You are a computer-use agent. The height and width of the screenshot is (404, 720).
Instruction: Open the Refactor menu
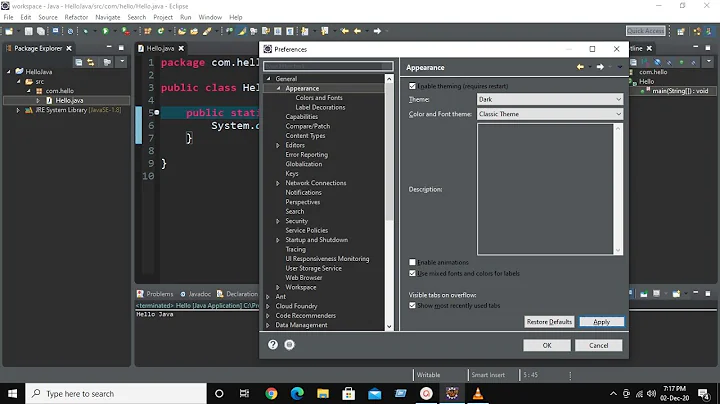76,17
